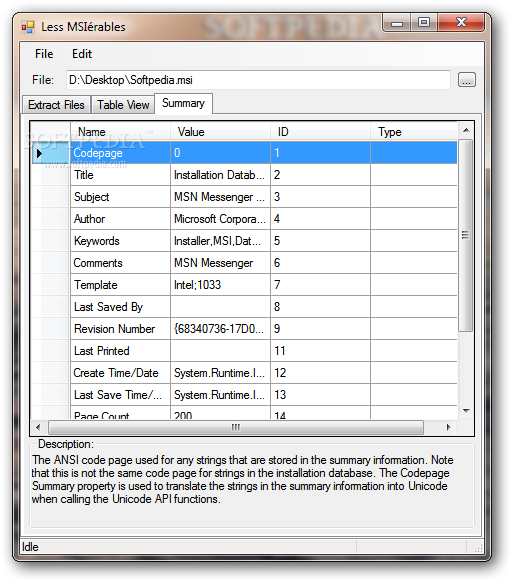Sort by the ID column header
The height and width of the screenshot is (582, 512).
coord(320,132)
